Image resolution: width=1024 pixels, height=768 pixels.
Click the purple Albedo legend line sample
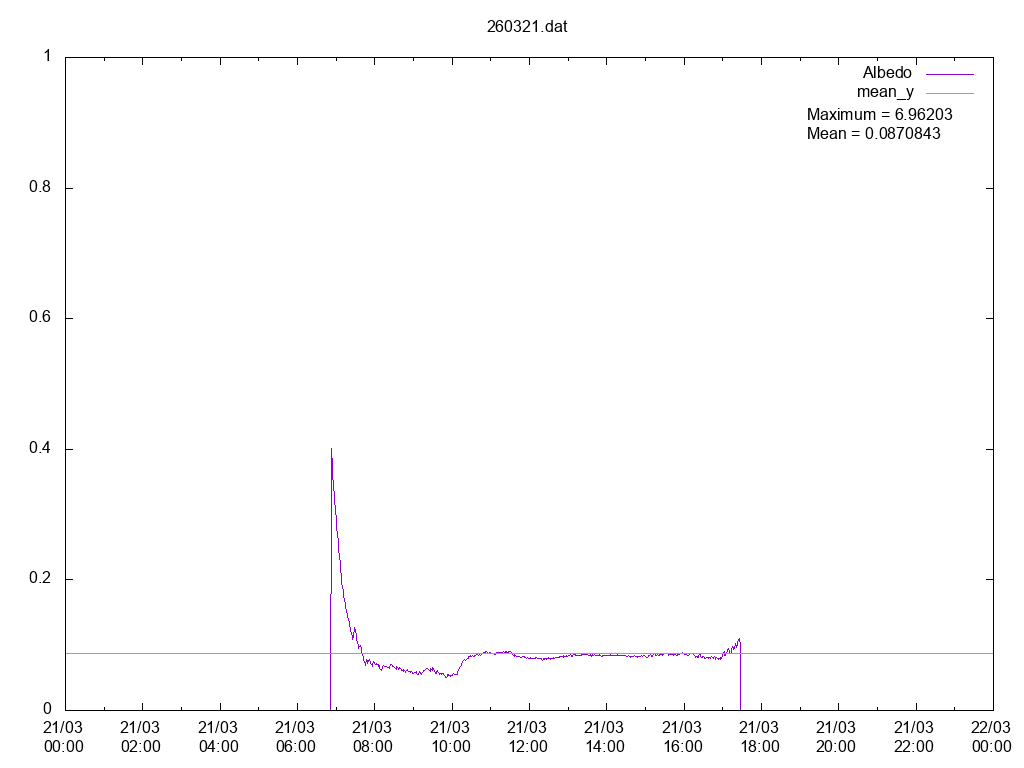click(949, 74)
